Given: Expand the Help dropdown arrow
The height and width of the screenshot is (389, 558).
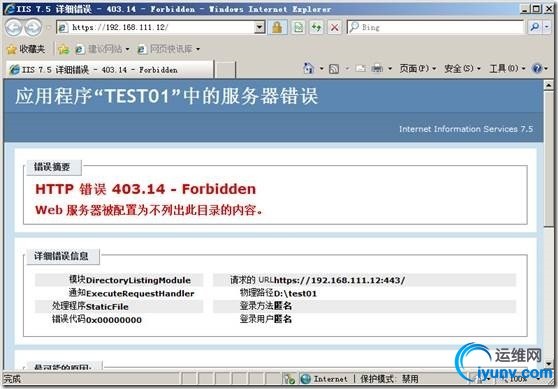Looking at the screenshot, I should (546, 68).
